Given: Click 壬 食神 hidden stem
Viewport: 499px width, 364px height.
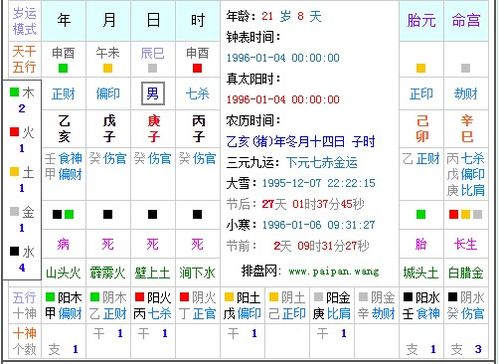Looking at the screenshot, I should (x=63, y=158).
